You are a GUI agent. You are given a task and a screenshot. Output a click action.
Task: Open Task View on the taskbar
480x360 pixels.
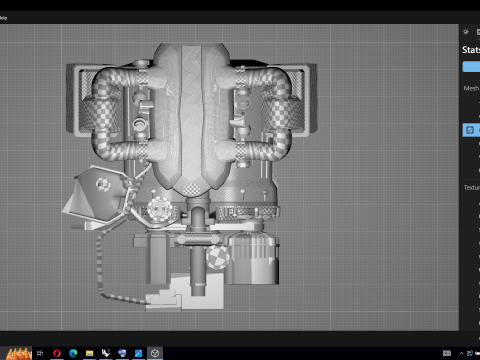point(40,353)
